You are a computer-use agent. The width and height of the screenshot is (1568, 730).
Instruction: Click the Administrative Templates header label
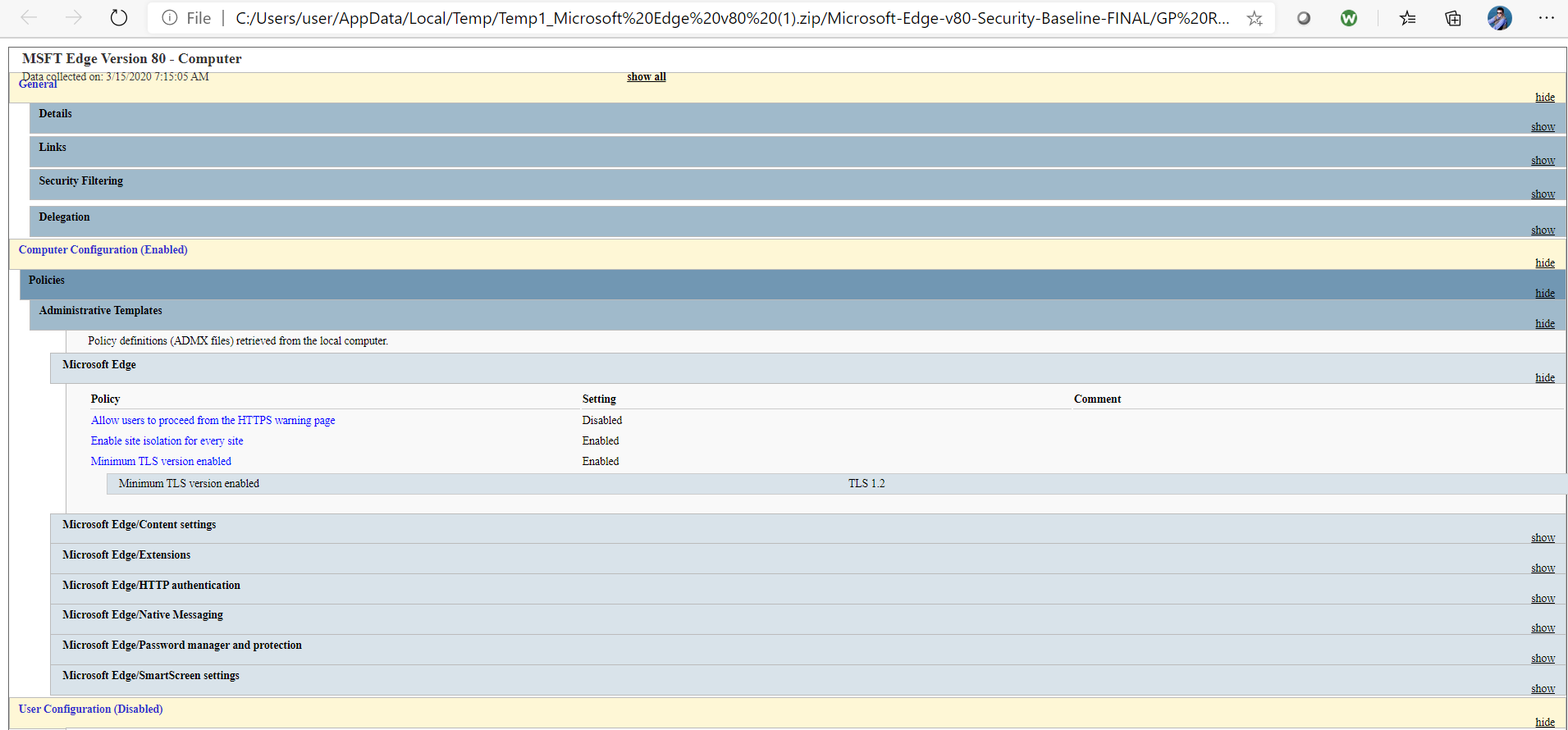coord(100,310)
